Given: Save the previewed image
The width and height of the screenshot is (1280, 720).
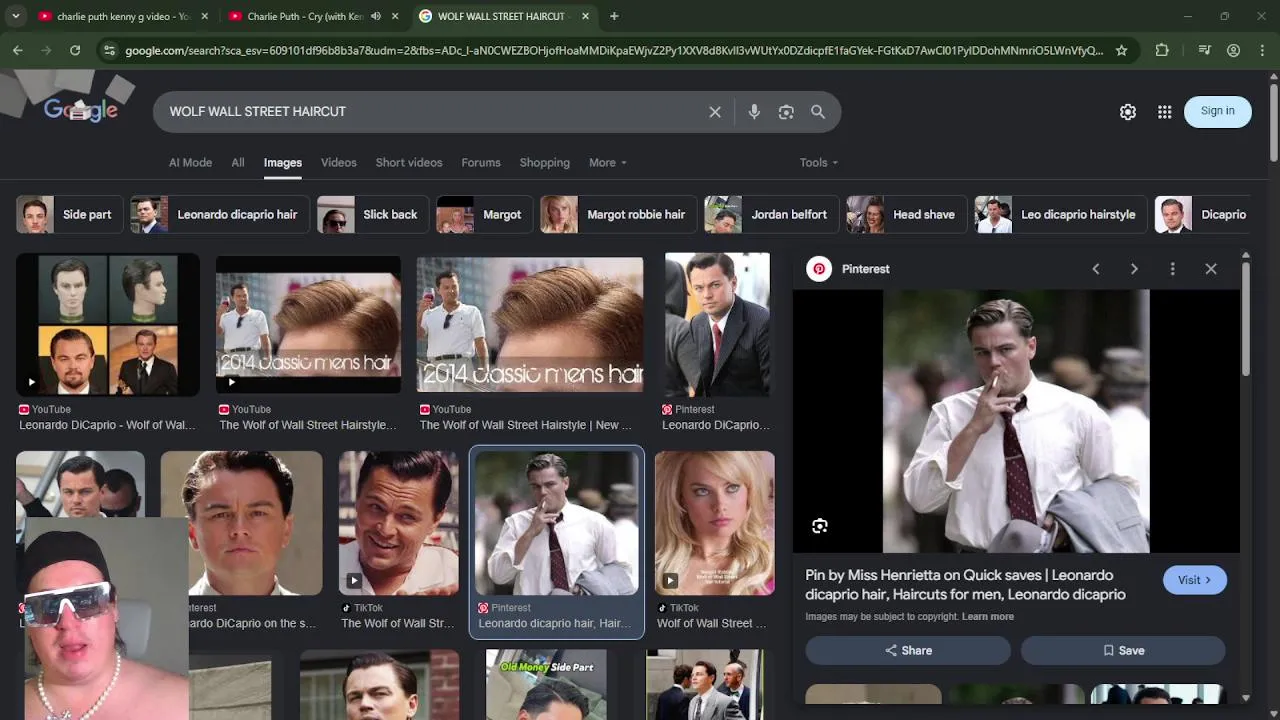Looking at the screenshot, I should pyautogui.click(x=1123, y=650).
